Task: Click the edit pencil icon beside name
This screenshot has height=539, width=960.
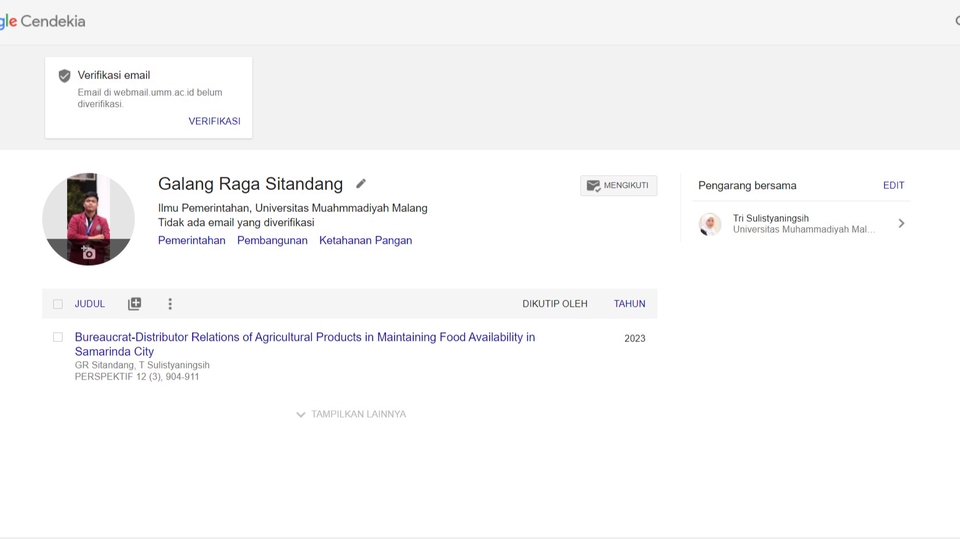Action: 361,184
